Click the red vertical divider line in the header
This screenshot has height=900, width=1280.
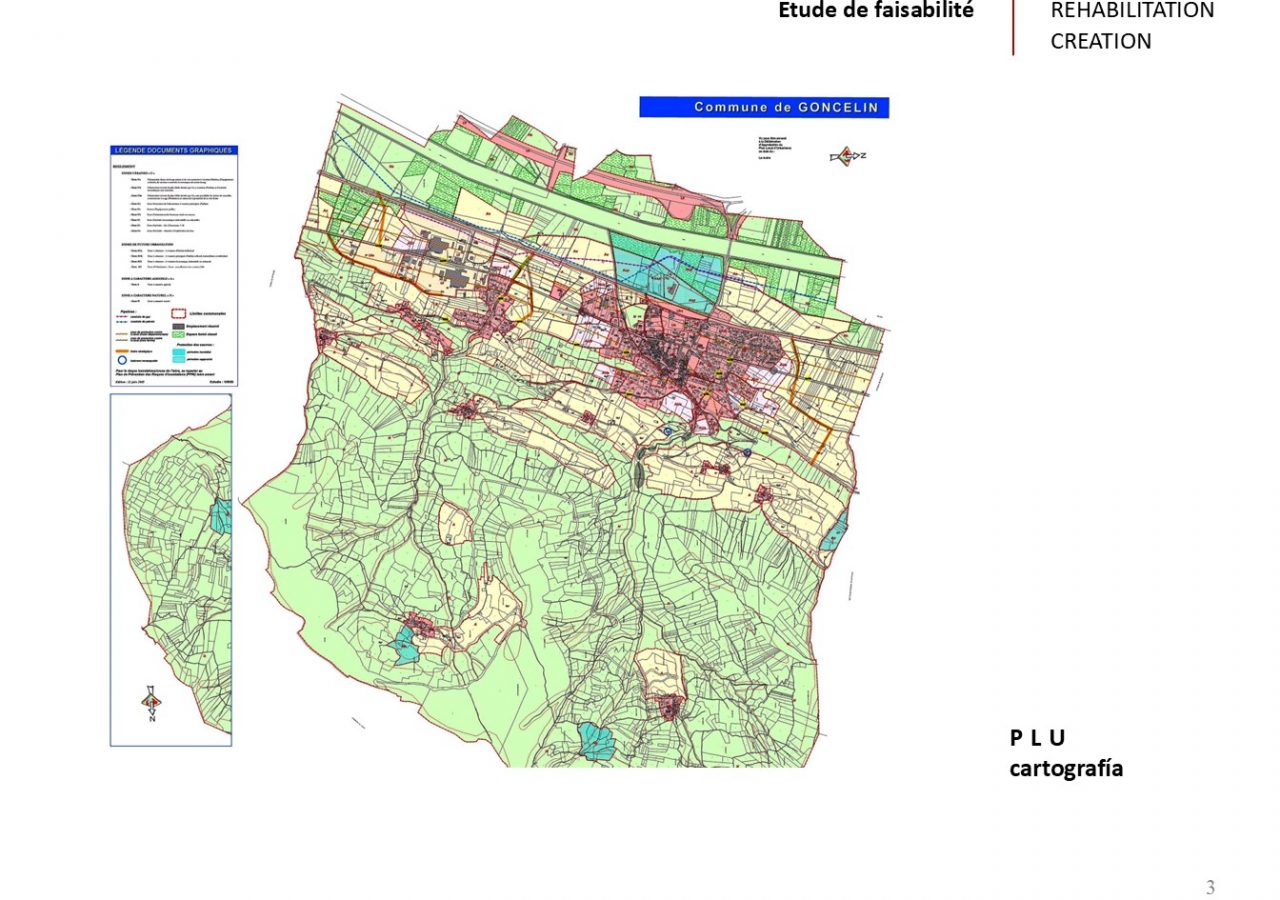[1013, 27]
